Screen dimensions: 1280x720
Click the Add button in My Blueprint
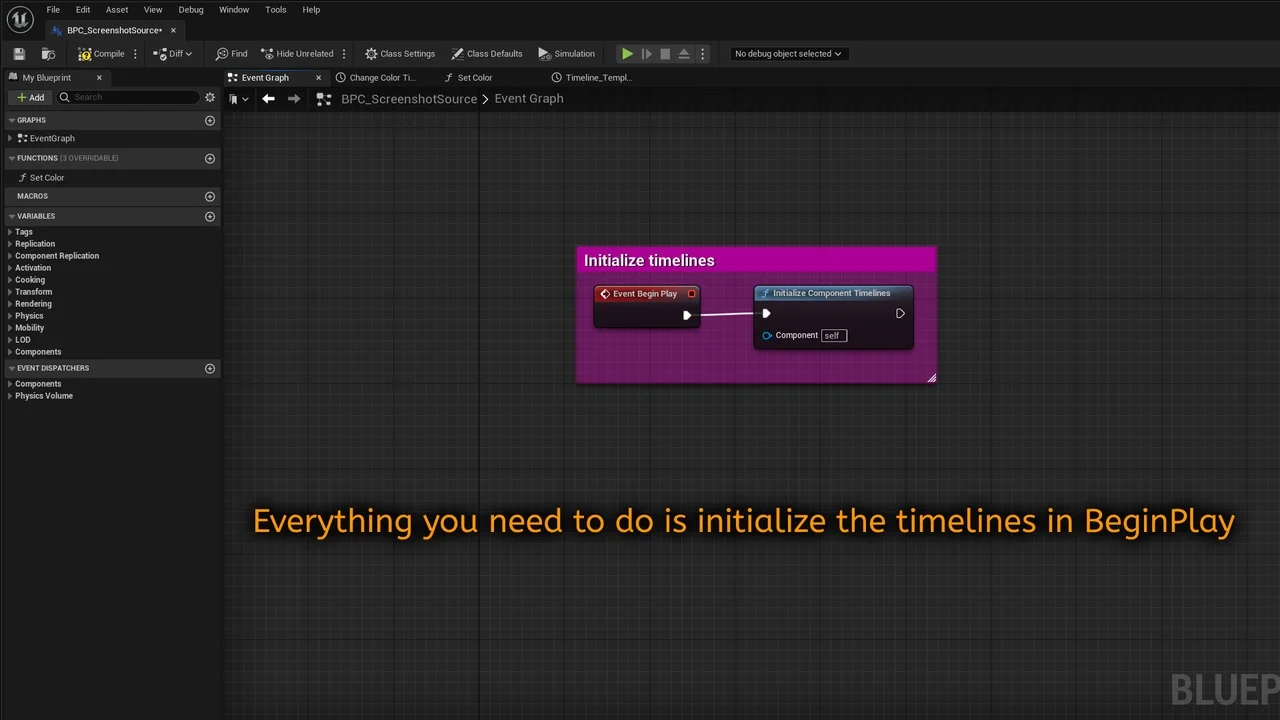tap(30, 97)
